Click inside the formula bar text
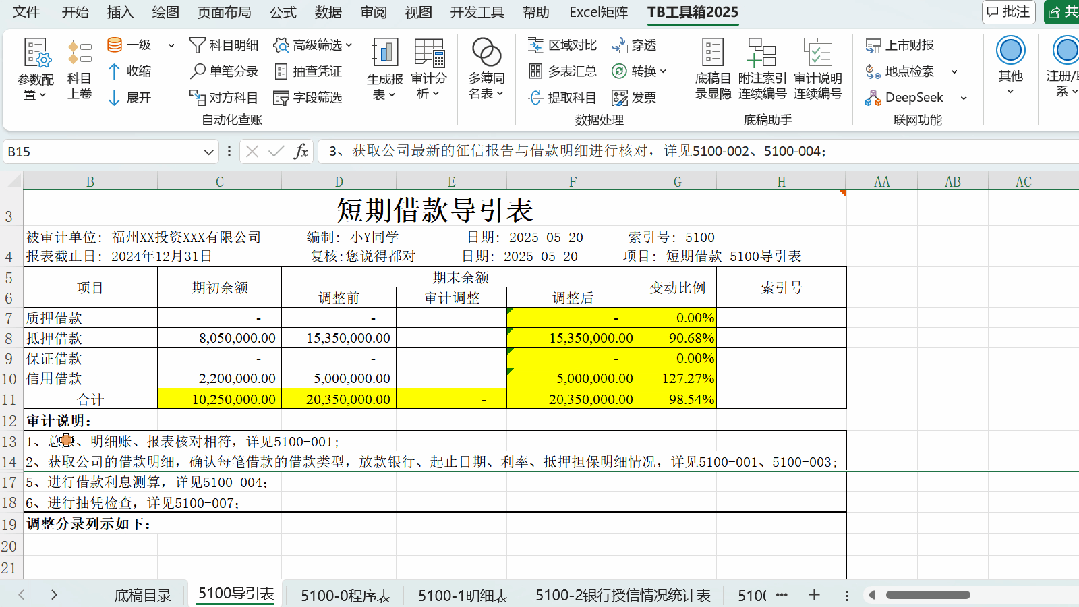 click(697, 151)
